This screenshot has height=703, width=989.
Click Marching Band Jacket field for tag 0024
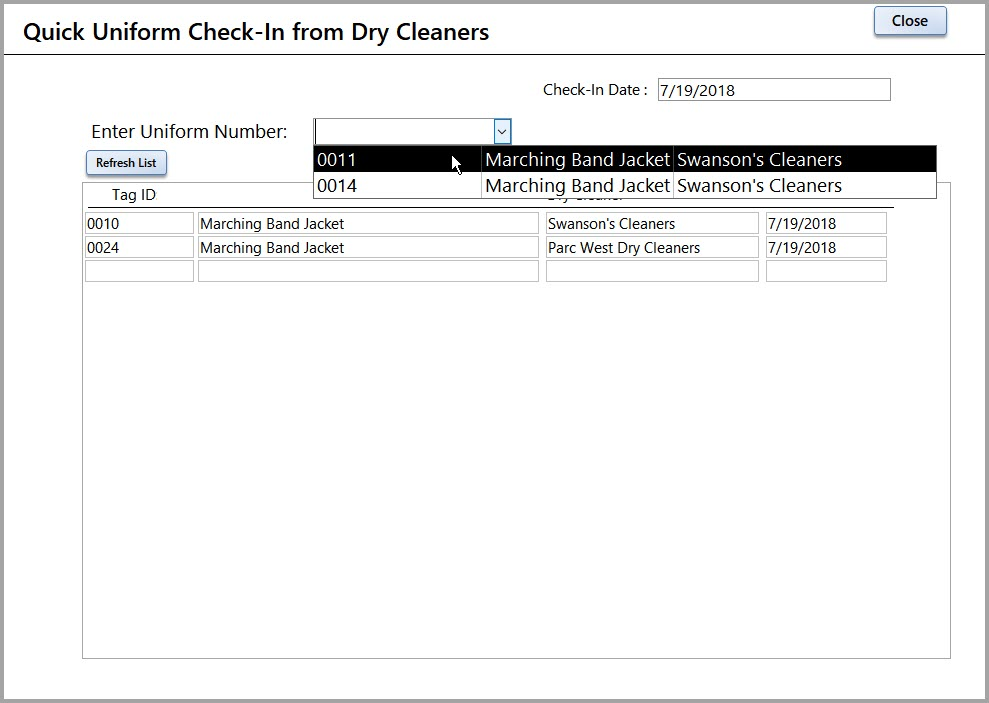[x=368, y=248]
